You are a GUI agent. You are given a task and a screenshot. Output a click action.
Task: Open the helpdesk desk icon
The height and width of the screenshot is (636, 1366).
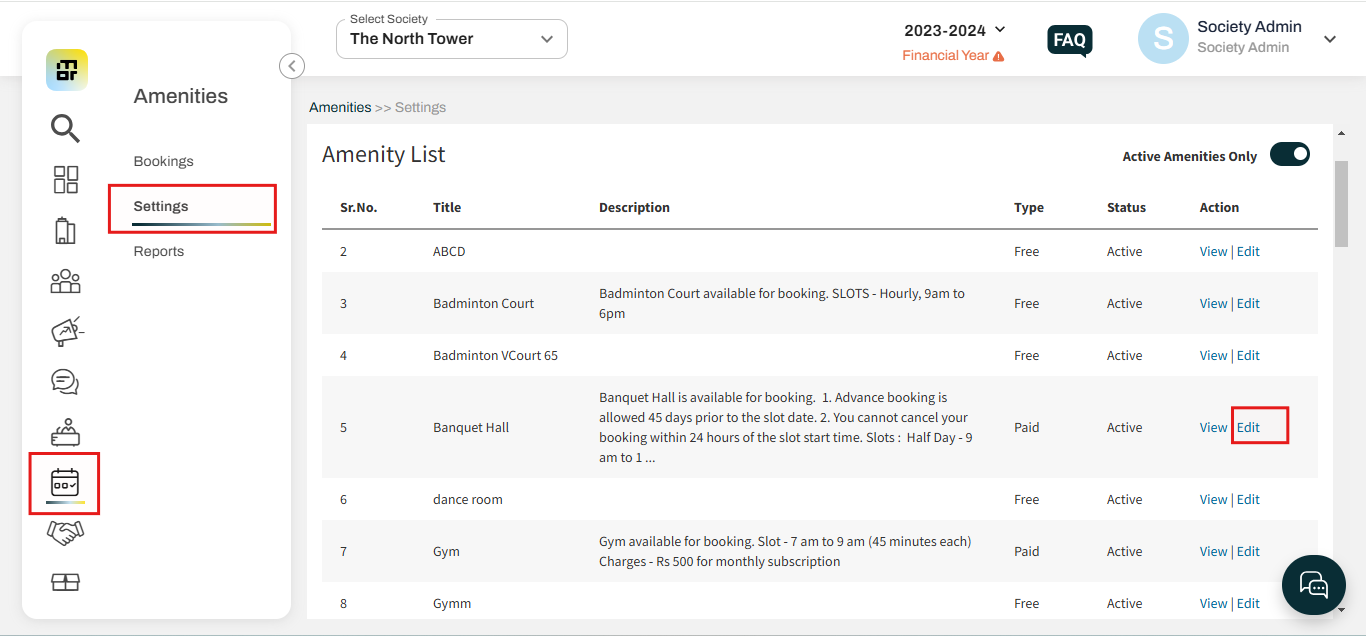pyautogui.click(x=65, y=432)
